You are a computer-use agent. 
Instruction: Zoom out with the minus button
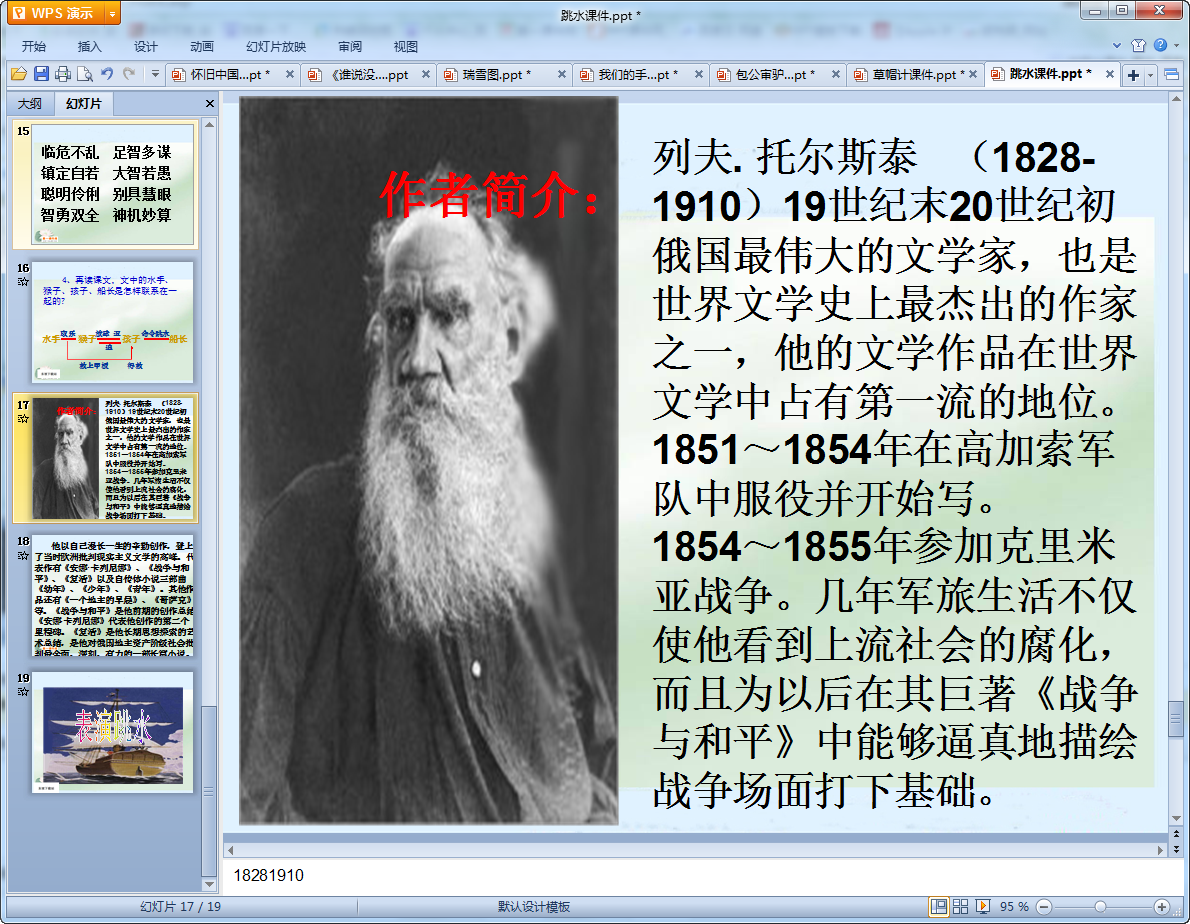point(1044,907)
